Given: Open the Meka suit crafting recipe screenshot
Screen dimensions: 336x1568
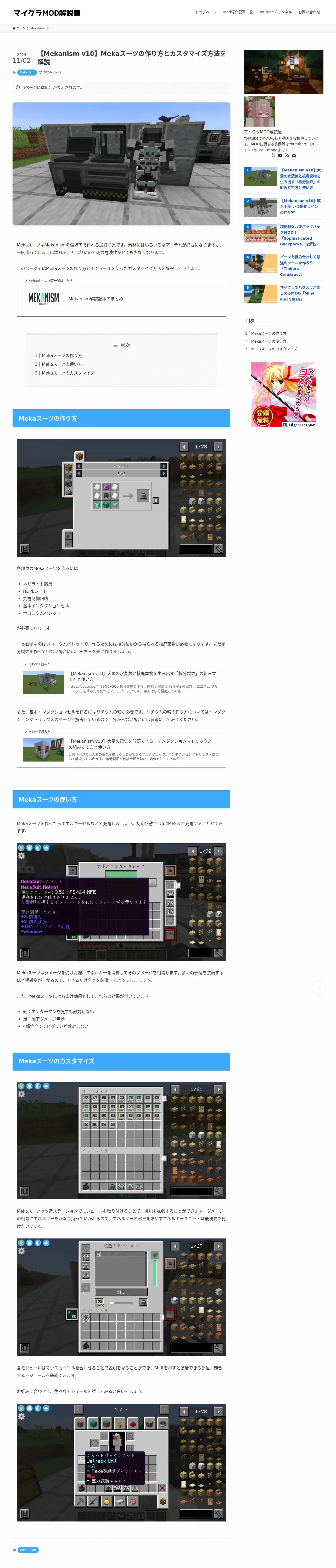Looking at the screenshot, I should [x=121, y=498].
